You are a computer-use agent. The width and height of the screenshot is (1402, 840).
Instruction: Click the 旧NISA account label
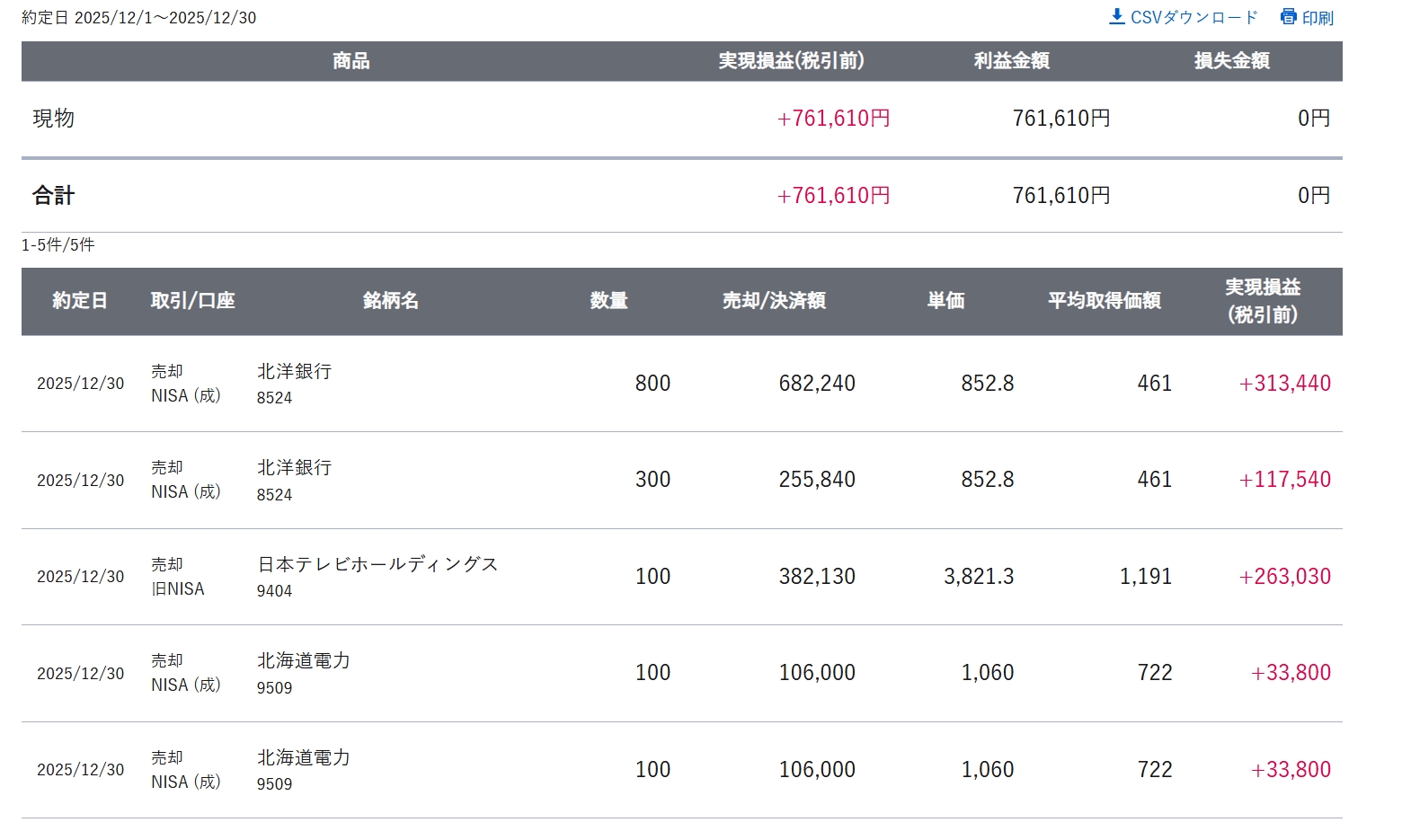[178, 589]
